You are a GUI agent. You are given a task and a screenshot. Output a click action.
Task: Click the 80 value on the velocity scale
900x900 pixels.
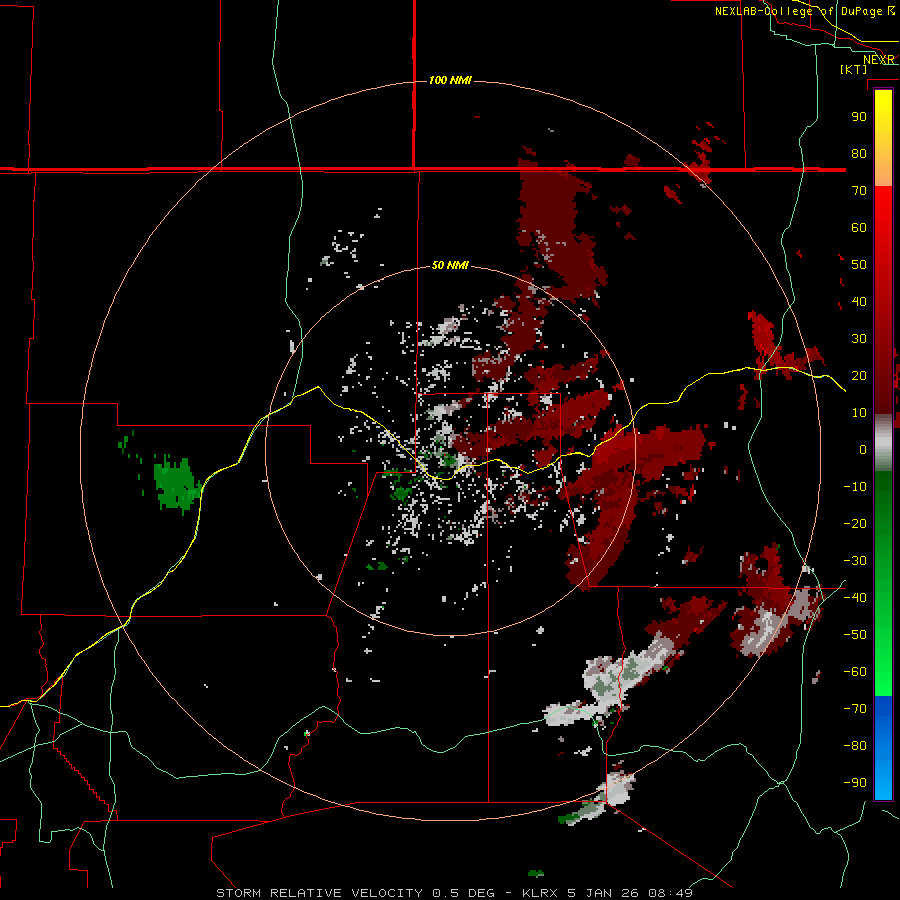pos(859,154)
